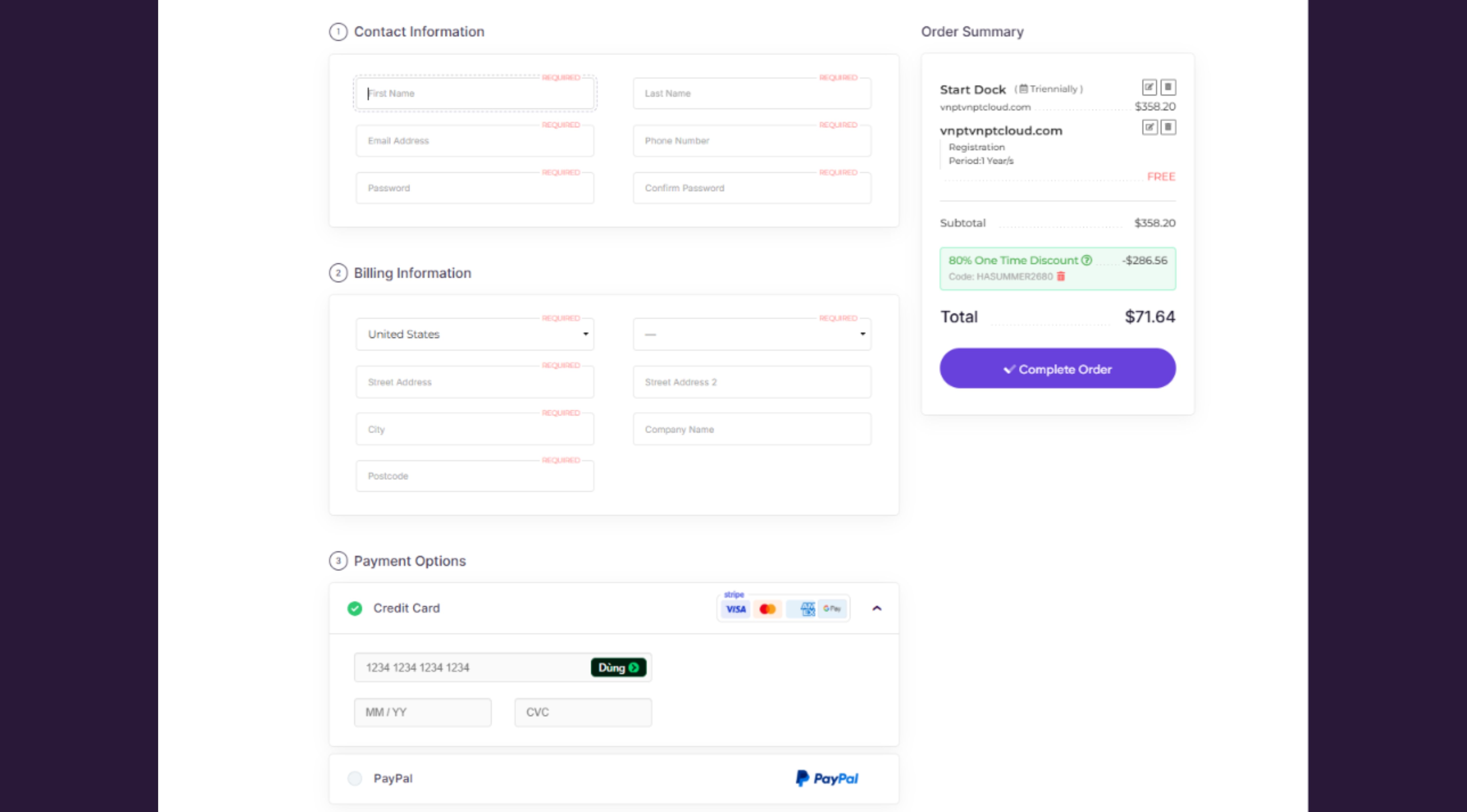Click the City field
Image resolution: width=1467 pixels, height=812 pixels.
click(x=475, y=429)
